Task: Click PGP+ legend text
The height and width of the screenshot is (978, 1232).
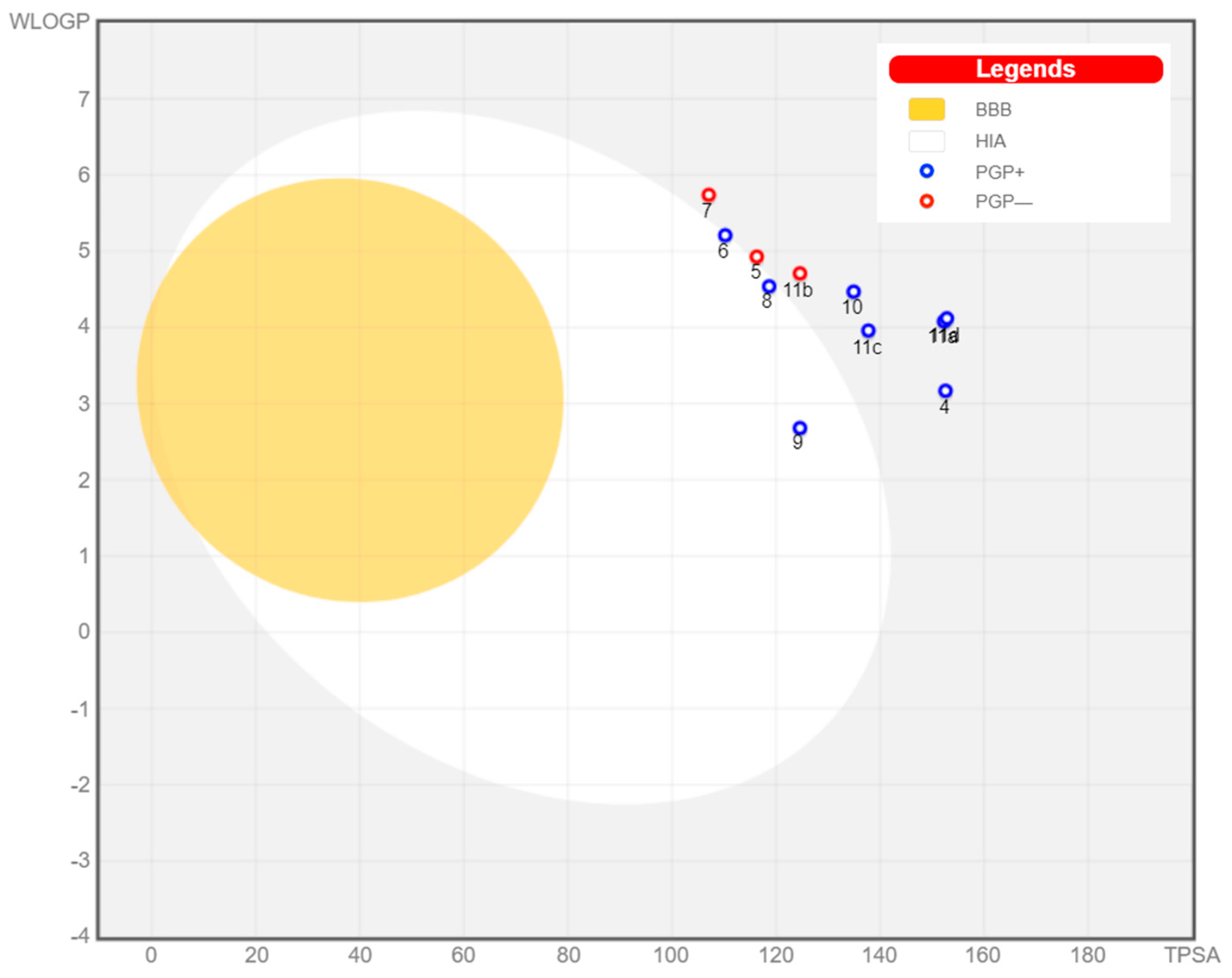Action: (x=999, y=172)
